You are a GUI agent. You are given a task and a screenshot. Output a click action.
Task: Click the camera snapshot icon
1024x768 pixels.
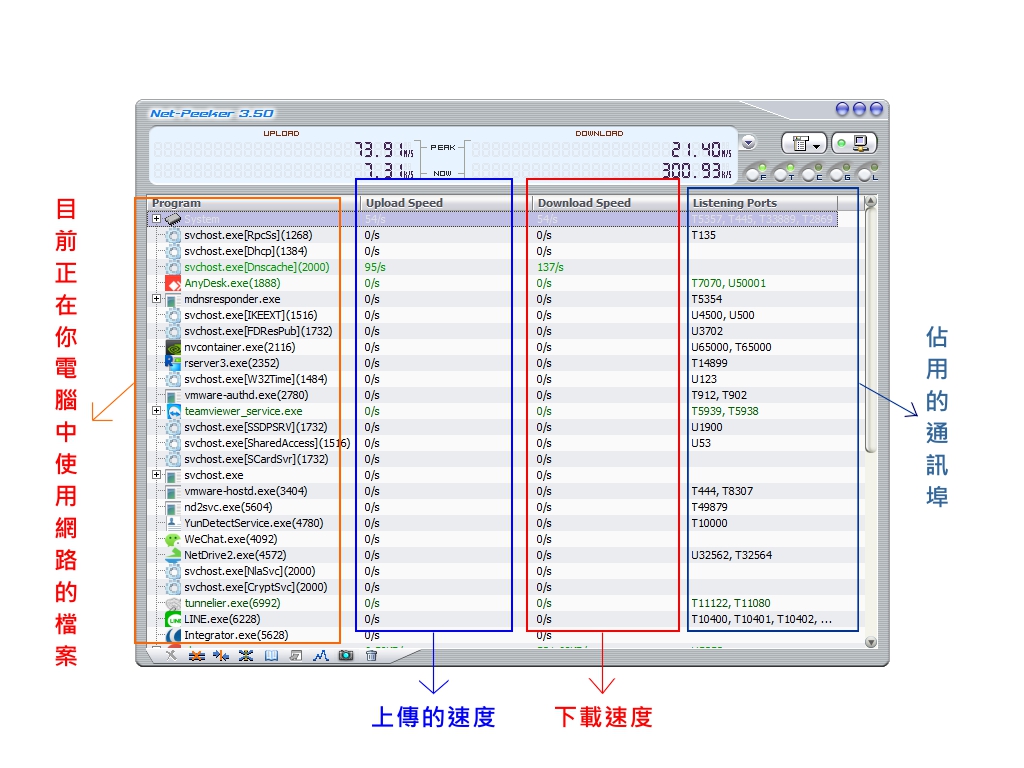[x=345, y=656]
